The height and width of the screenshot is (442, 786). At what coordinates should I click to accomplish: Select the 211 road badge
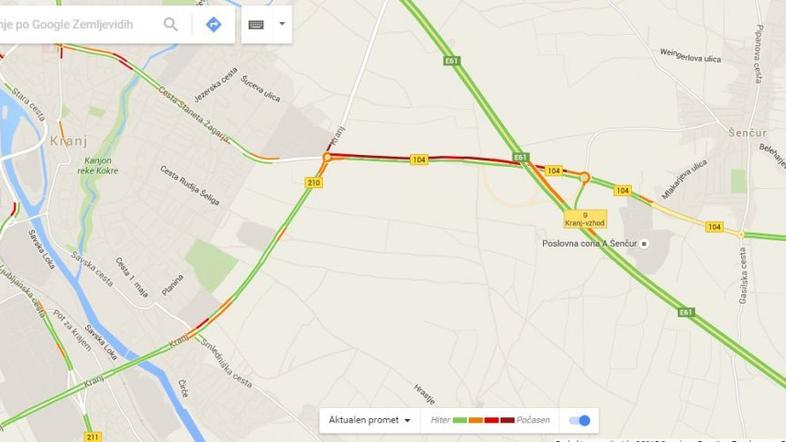point(93,436)
